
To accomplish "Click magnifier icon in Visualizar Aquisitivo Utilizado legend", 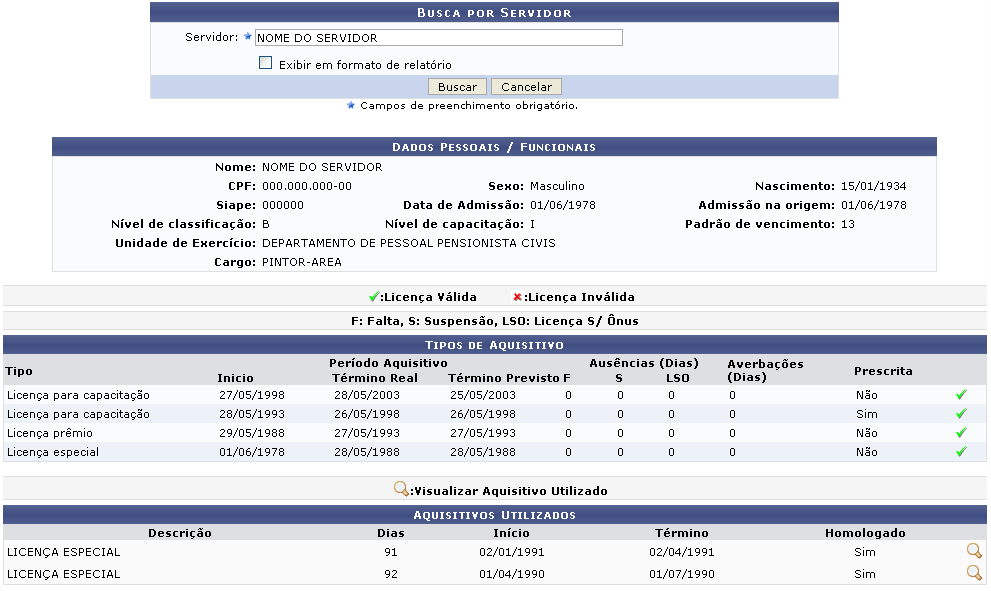I will pos(402,490).
